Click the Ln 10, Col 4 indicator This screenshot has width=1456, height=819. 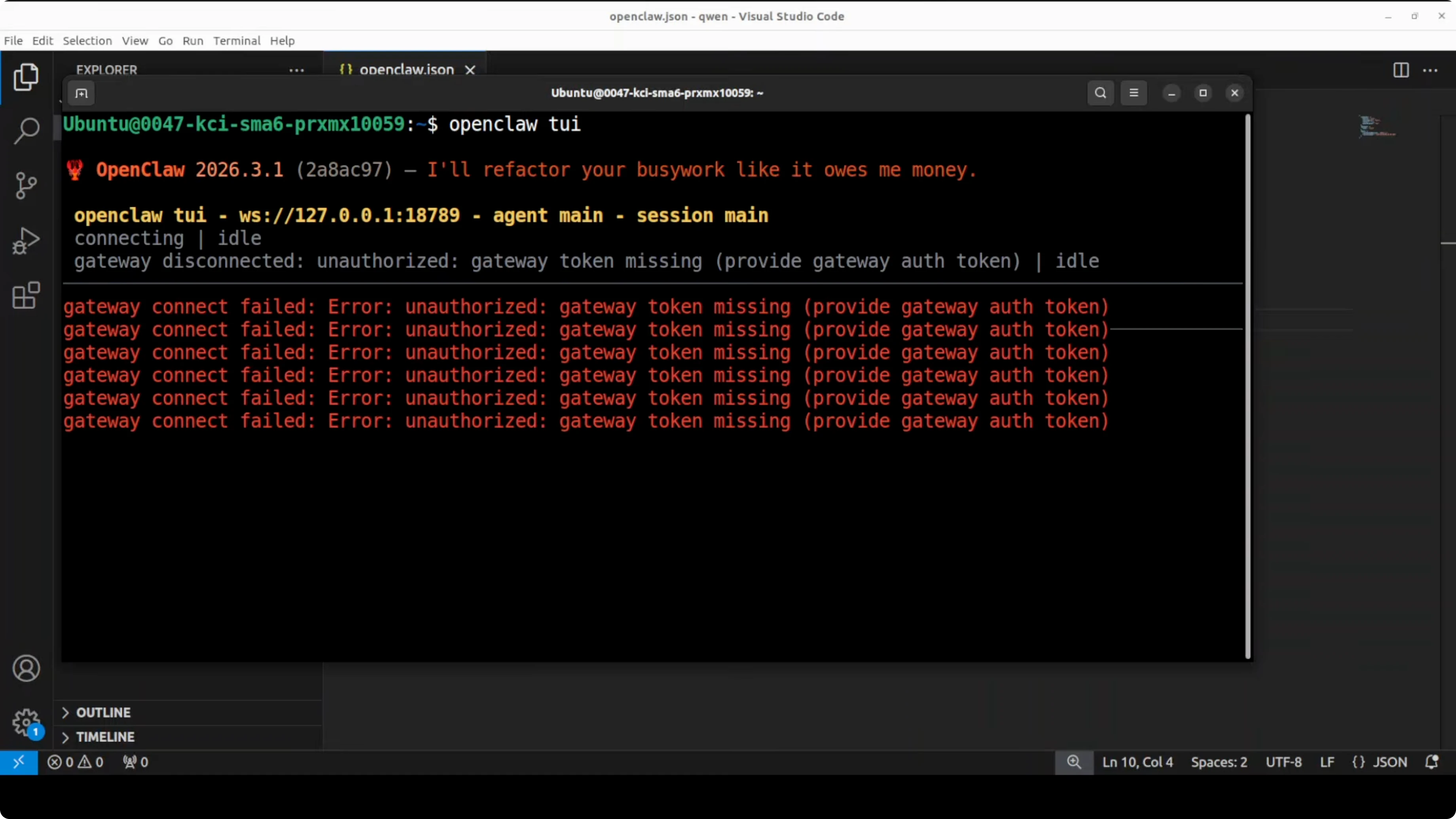click(1137, 762)
